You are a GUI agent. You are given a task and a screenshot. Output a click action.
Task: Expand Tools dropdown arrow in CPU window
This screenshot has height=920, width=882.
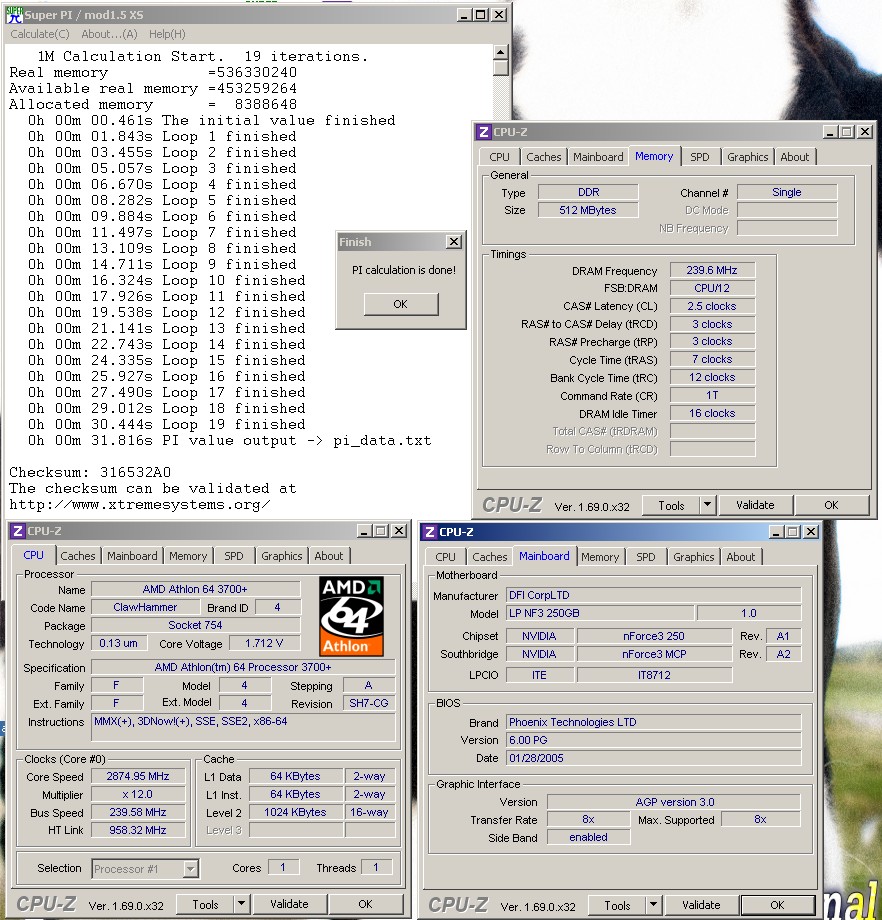(x=242, y=904)
